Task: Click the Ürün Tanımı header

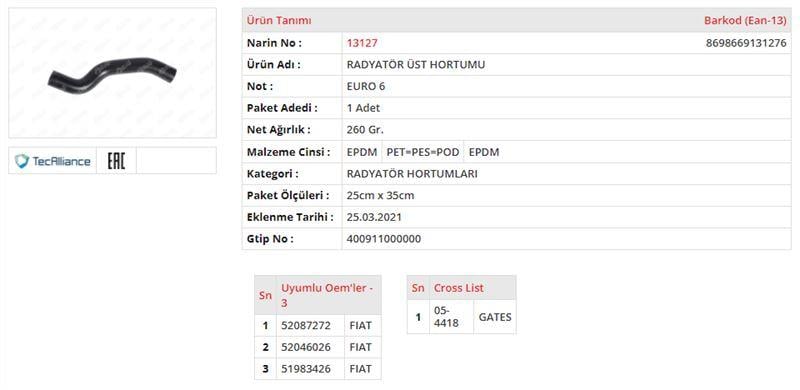Action: [x=279, y=21]
